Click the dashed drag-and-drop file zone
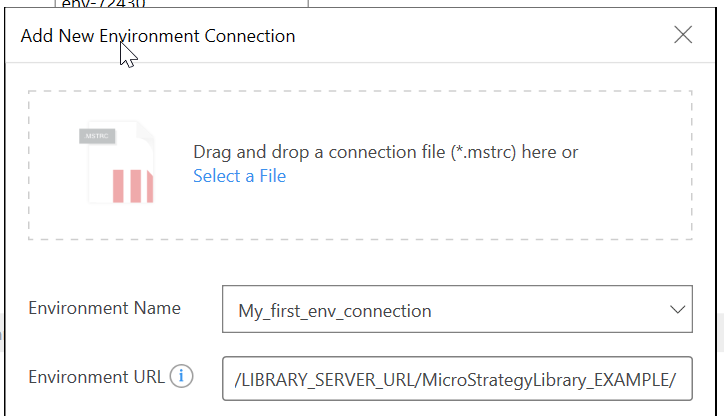Screen dimensions: 724x416 pyautogui.click(x=360, y=165)
